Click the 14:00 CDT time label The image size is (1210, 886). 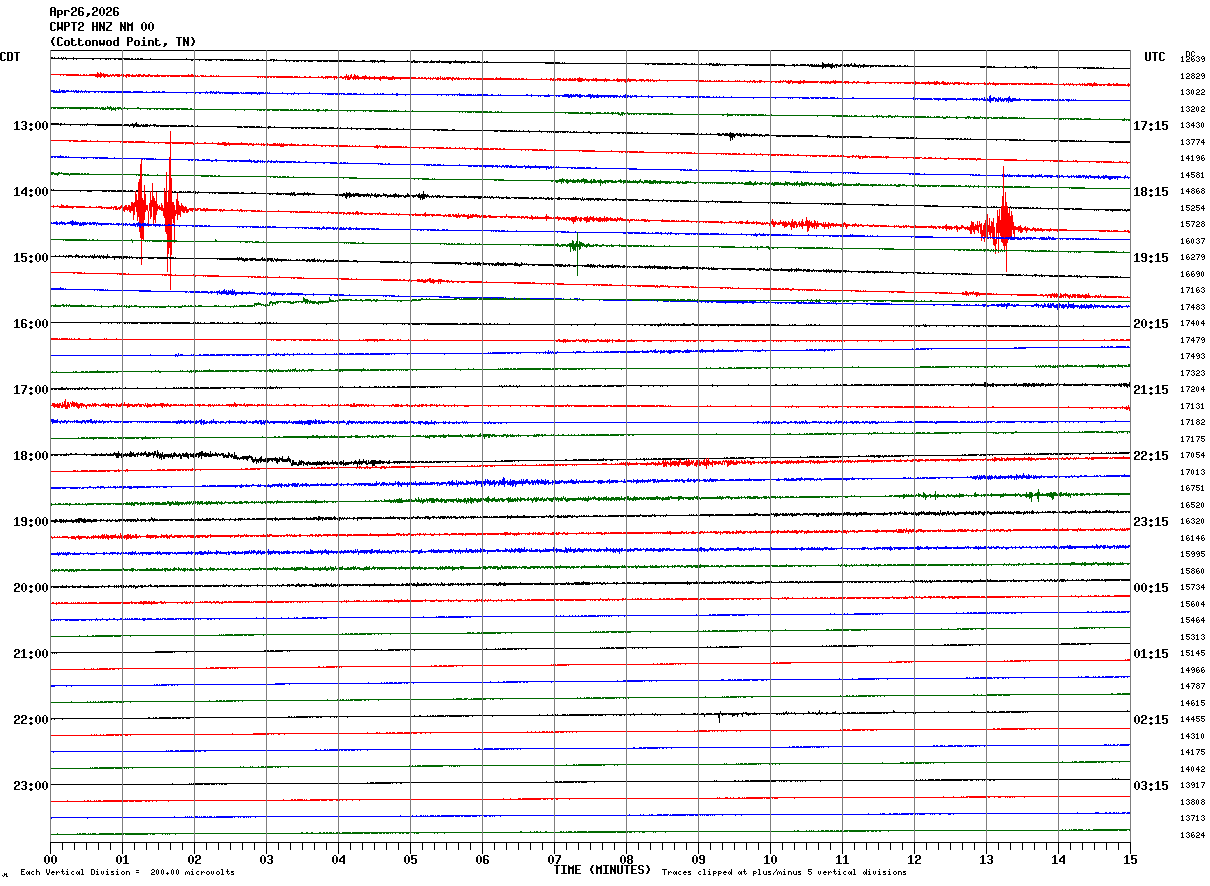(30, 192)
